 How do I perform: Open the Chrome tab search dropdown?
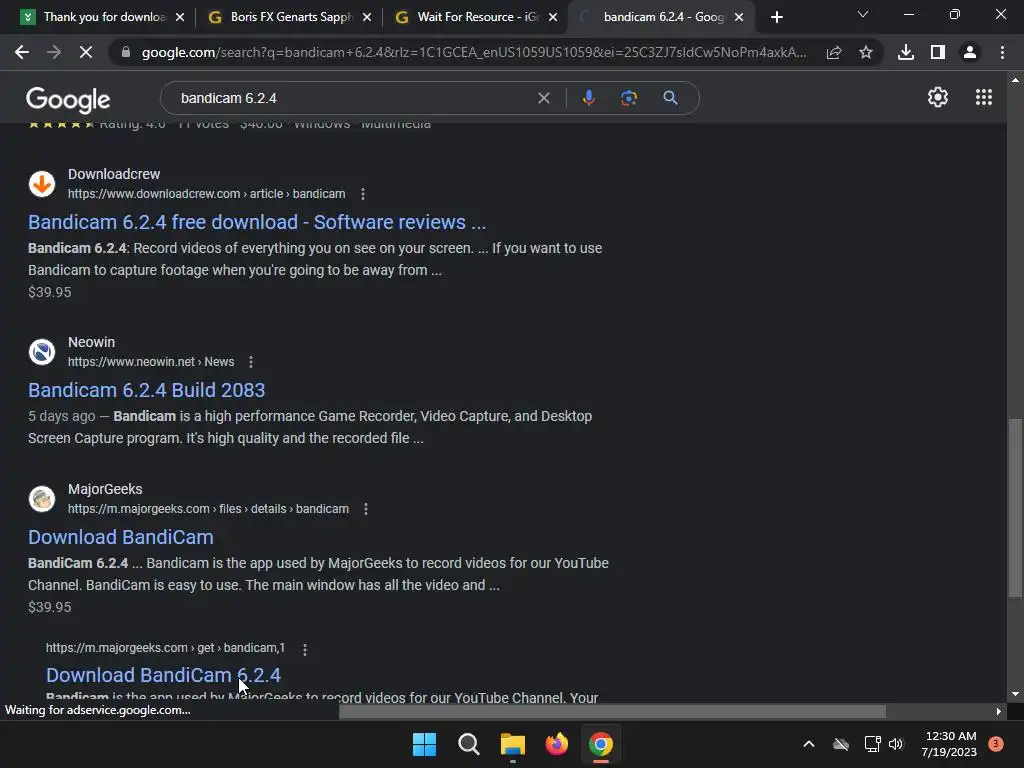pyautogui.click(x=863, y=14)
